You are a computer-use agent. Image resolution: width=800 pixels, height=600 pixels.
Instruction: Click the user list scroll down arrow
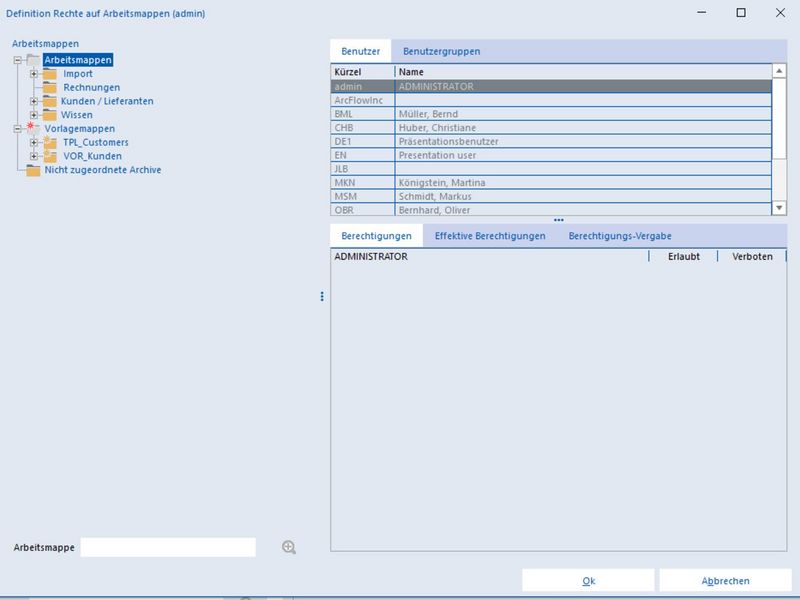[780, 207]
